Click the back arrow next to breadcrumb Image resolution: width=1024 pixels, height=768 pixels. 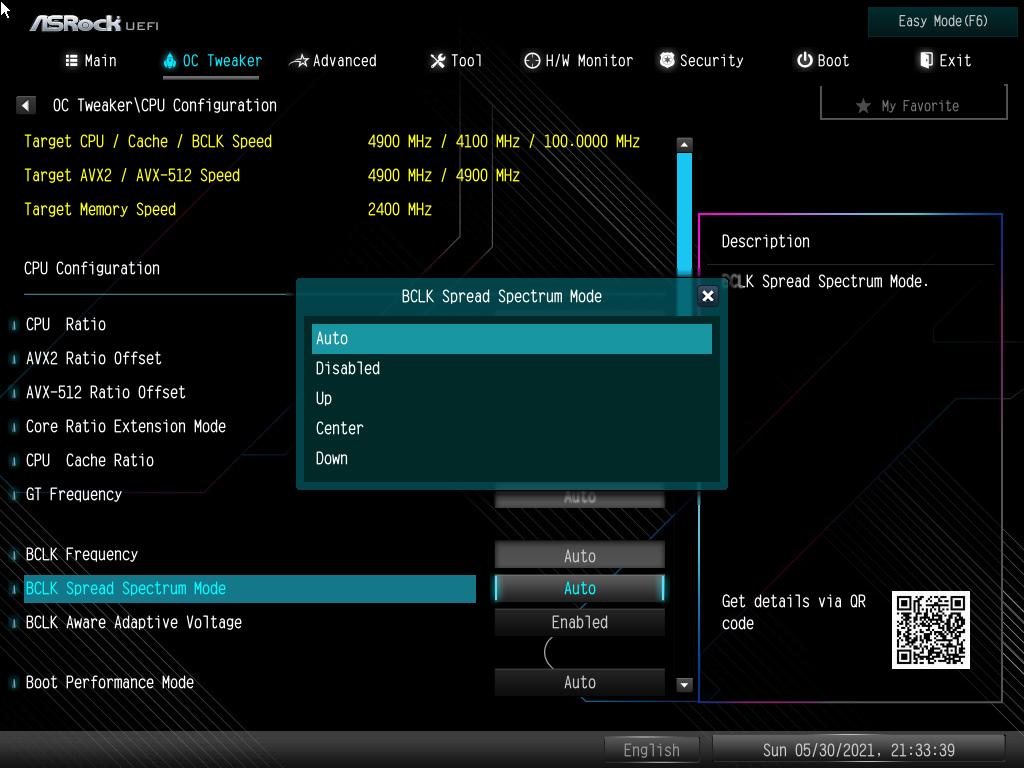pos(25,105)
